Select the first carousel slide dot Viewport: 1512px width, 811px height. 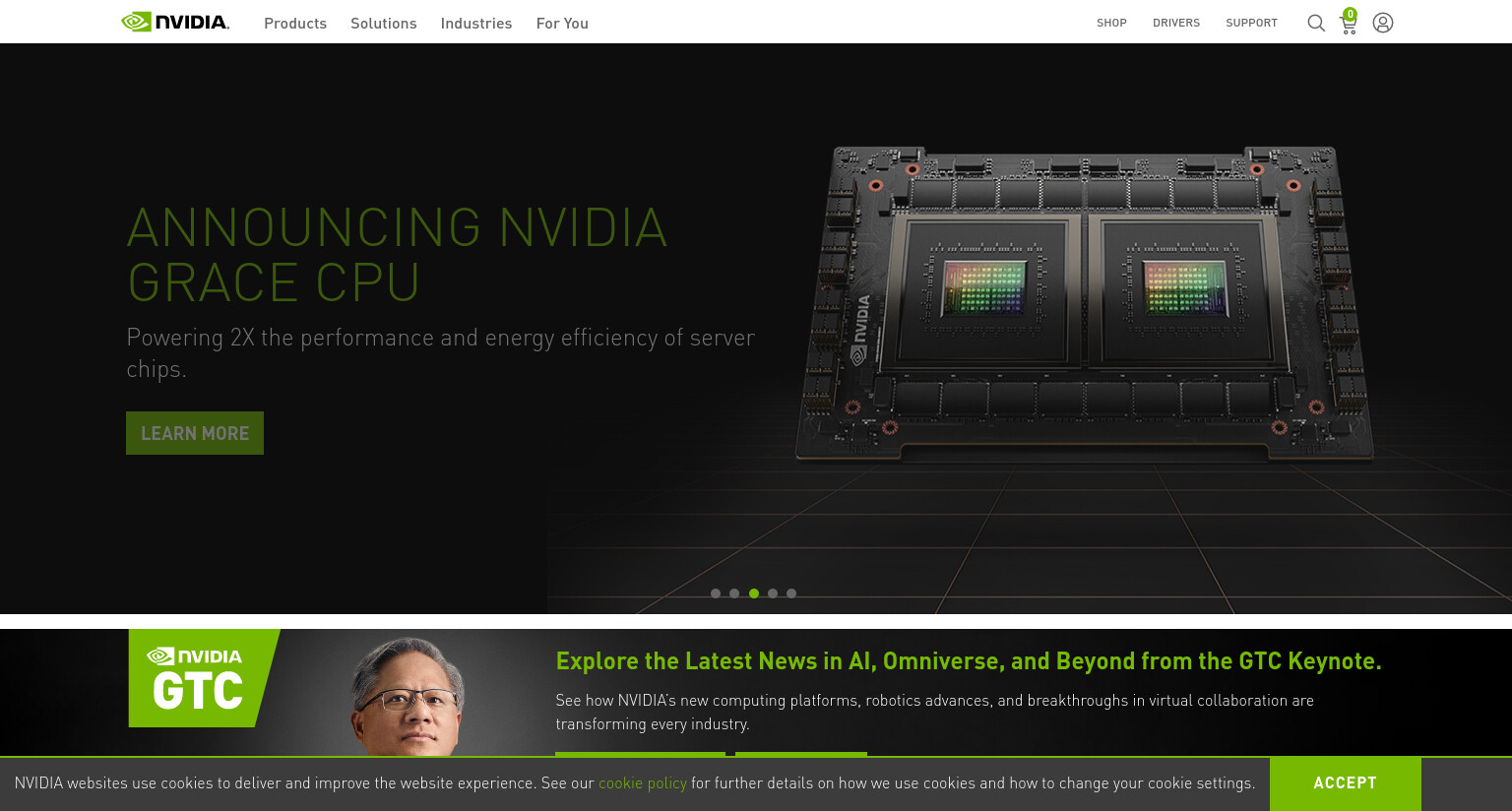click(x=716, y=593)
